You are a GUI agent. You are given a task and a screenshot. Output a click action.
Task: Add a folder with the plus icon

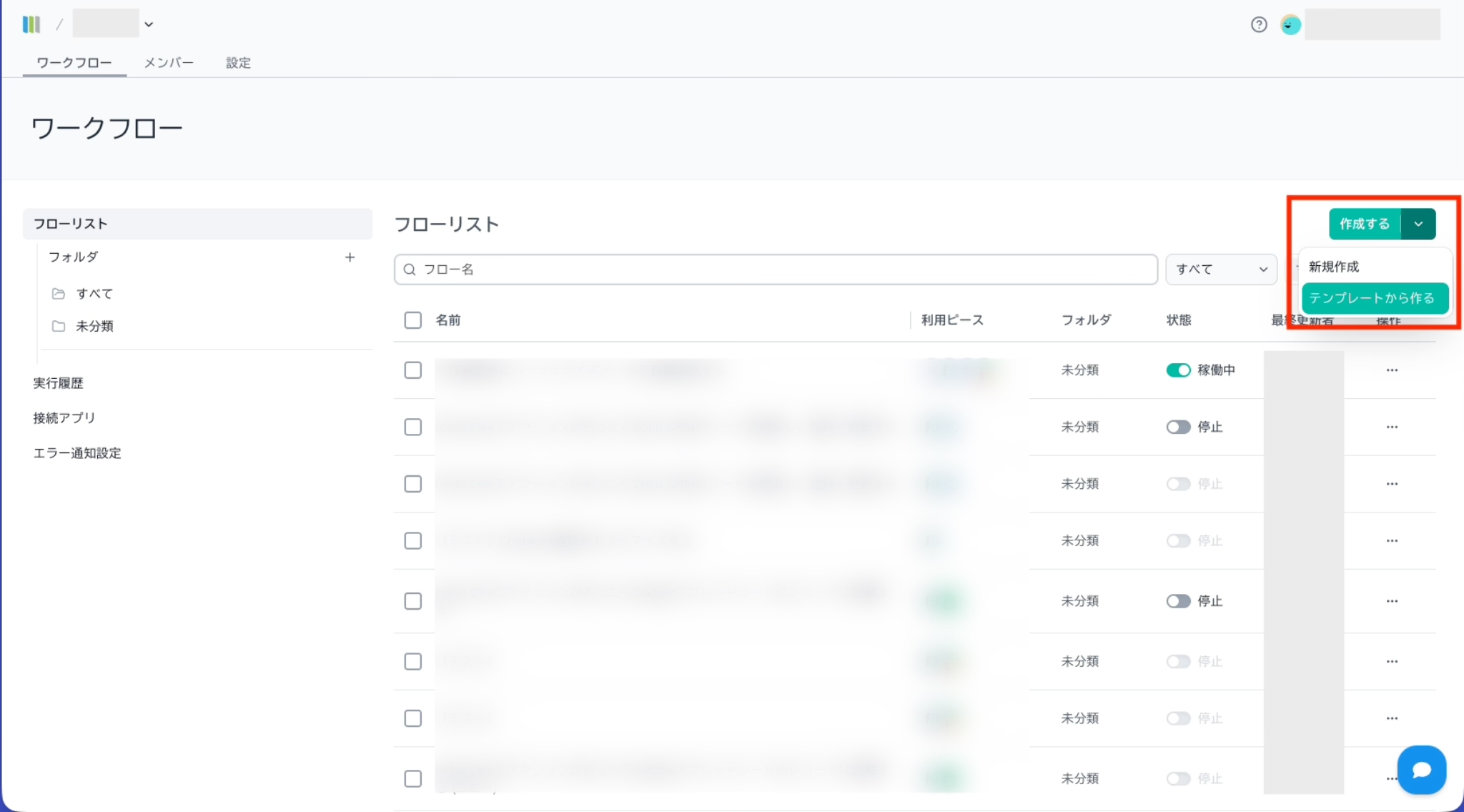(350, 257)
